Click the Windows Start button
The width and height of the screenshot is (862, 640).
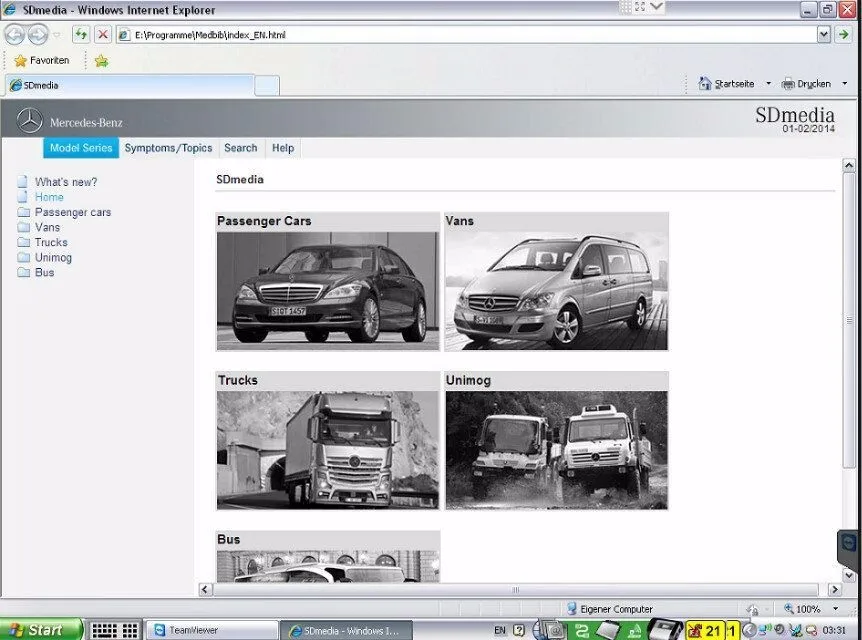[42, 630]
